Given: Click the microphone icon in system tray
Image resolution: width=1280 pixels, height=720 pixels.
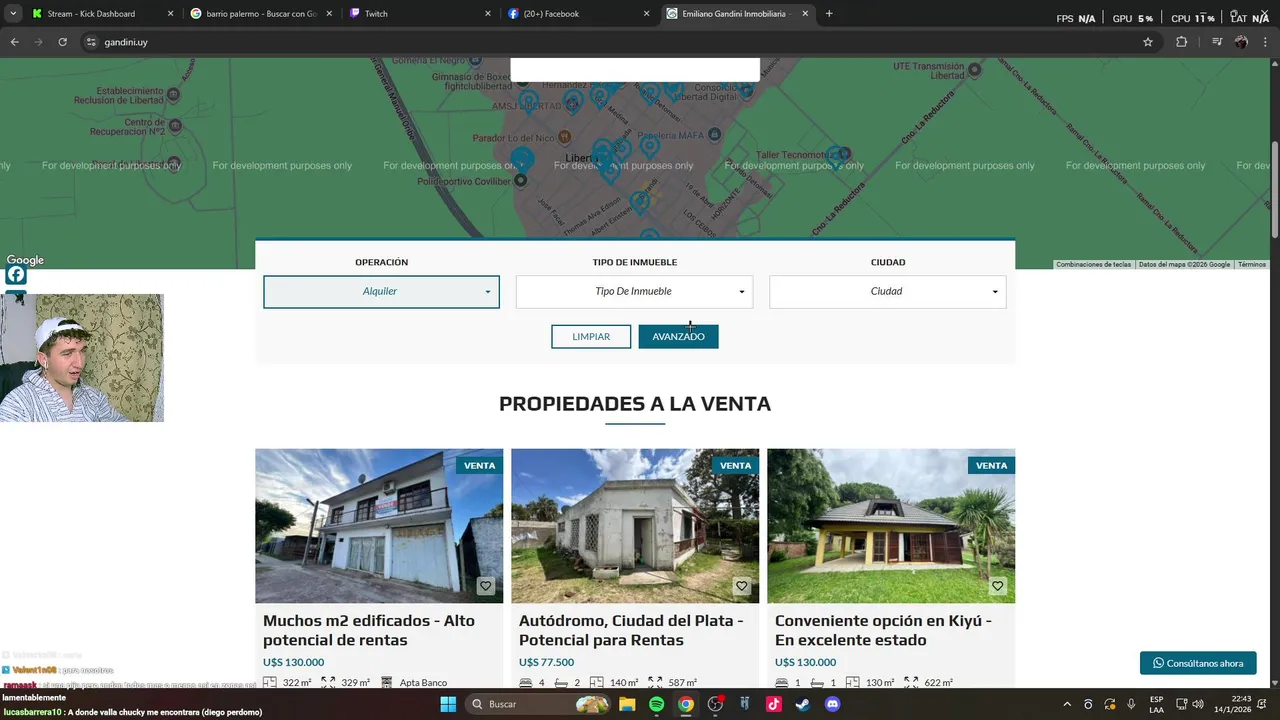Looking at the screenshot, I should (1131, 704).
